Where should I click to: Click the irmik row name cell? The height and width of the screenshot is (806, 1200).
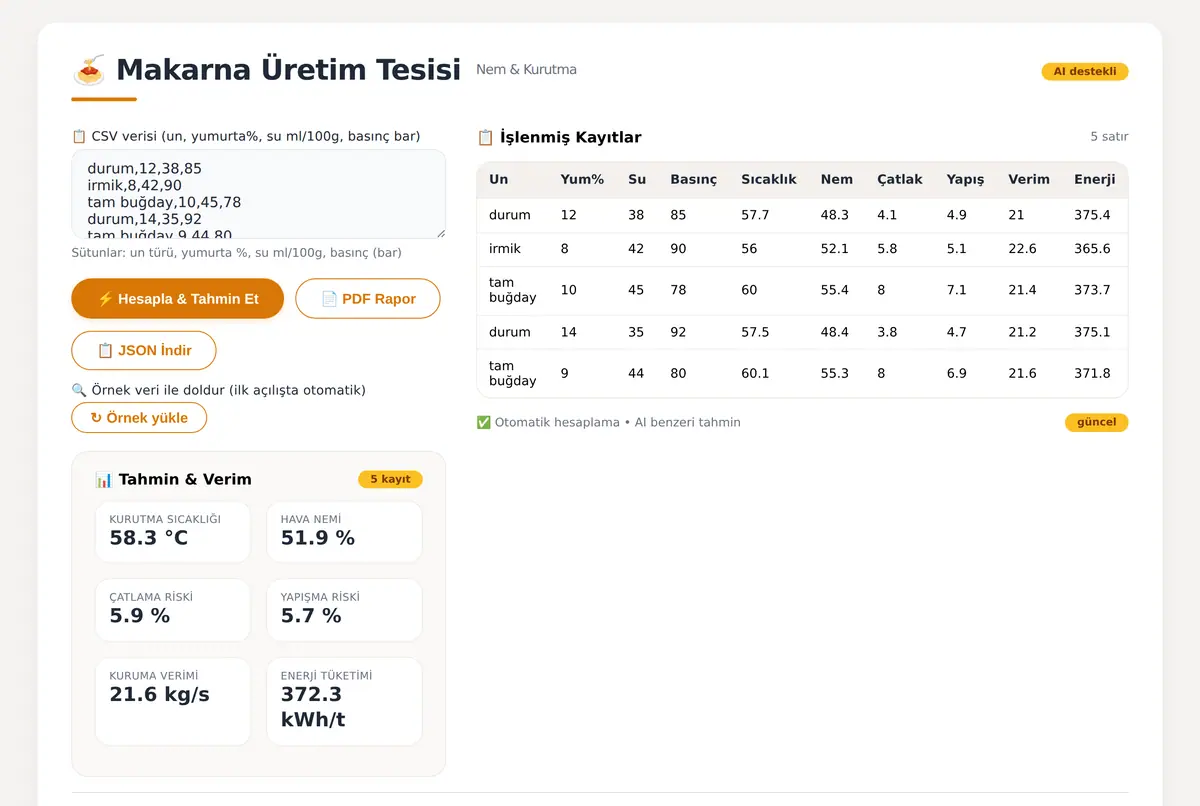(x=505, y=249)
